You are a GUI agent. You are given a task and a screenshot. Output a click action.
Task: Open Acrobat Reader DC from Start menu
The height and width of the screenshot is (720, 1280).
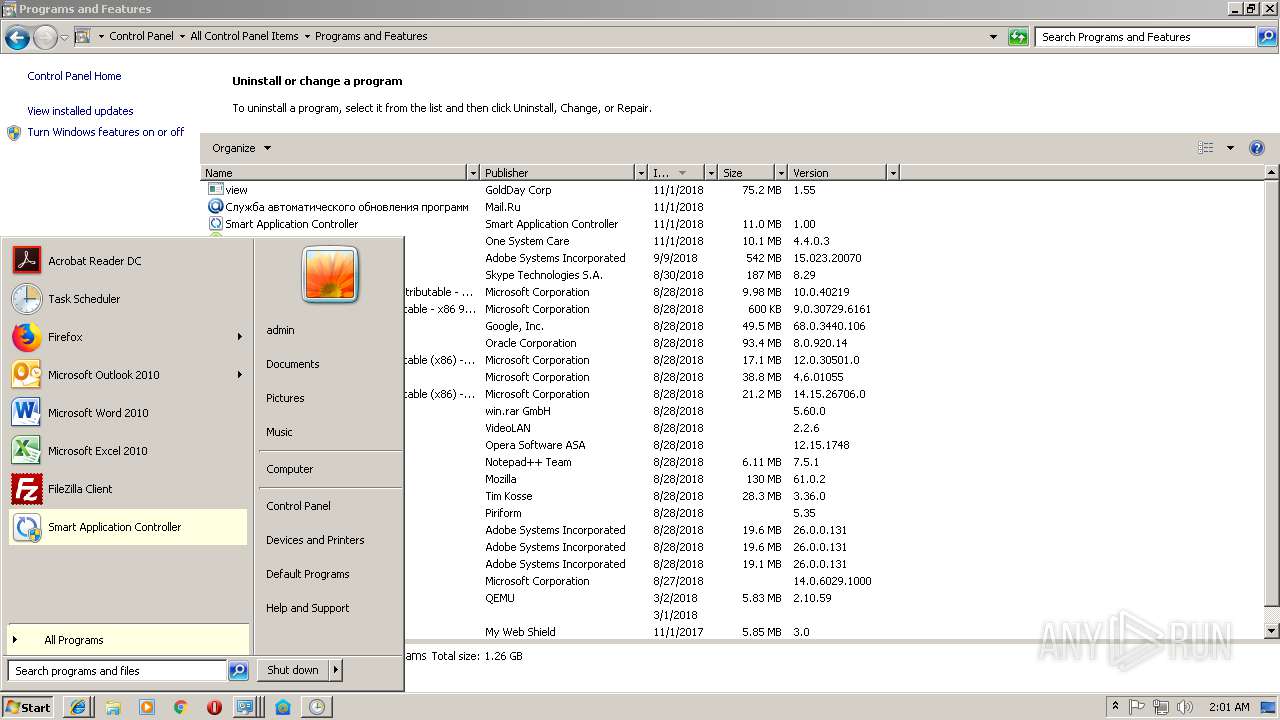(127, 261)
